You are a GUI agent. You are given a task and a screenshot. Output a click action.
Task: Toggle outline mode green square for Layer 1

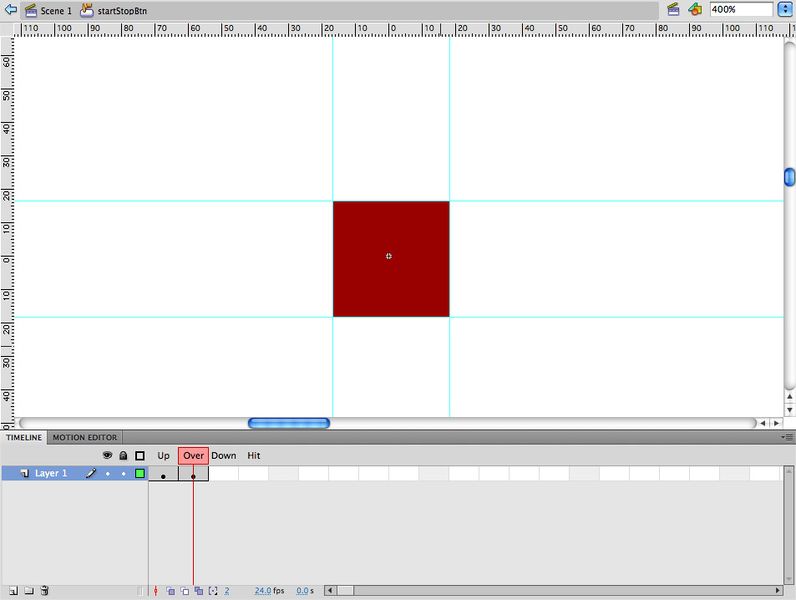pos(140,474)
